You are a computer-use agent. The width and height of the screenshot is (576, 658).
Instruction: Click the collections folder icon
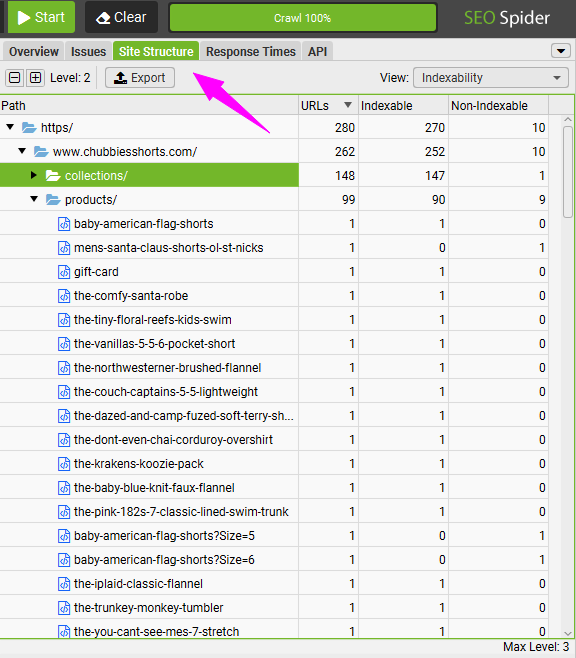point(53,175)
